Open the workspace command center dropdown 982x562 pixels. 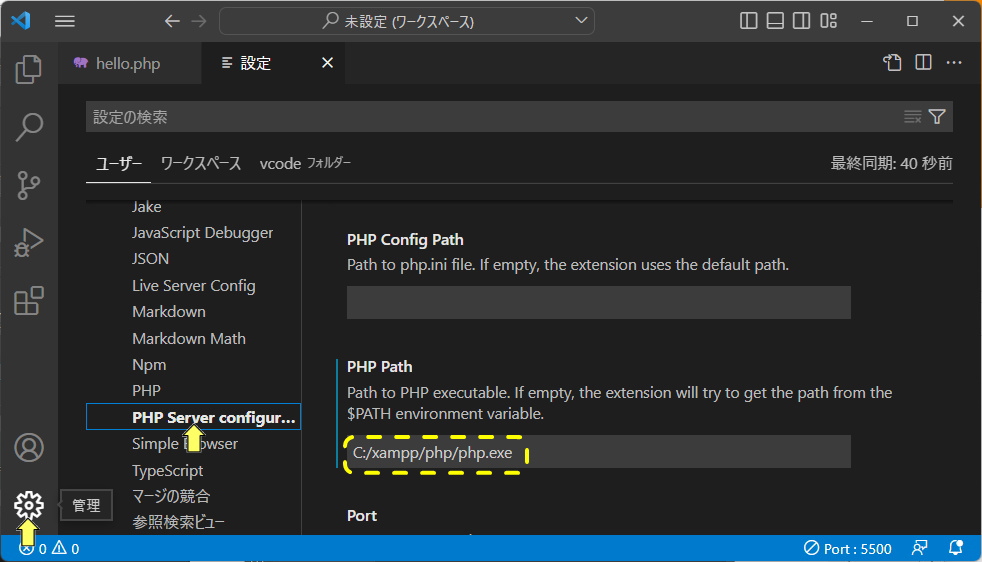coord(581,21)
